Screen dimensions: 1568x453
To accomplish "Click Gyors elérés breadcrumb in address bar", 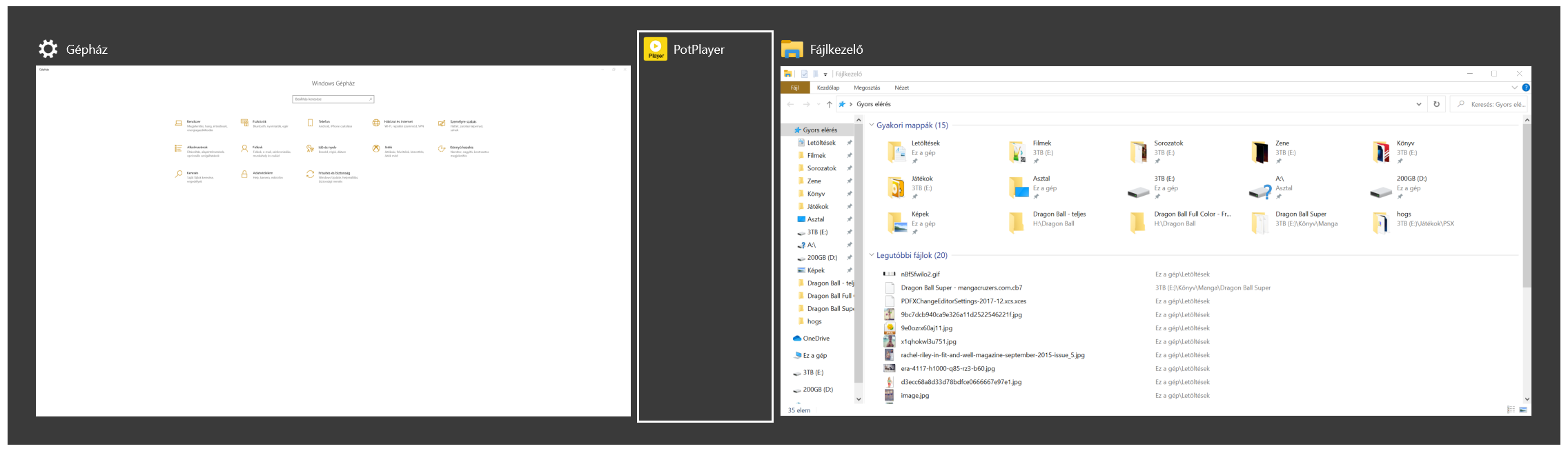I will 873,104.
